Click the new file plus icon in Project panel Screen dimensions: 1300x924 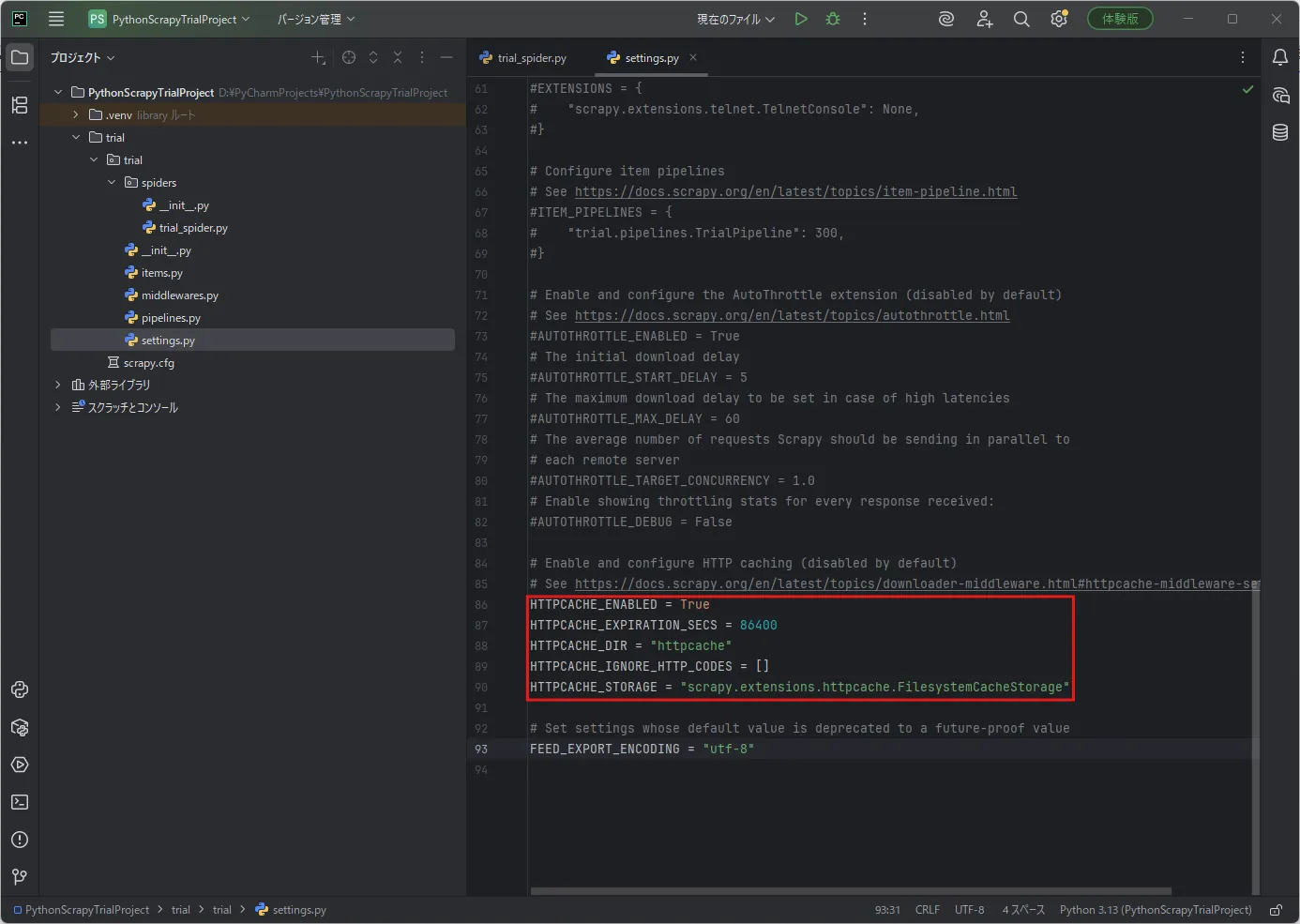coord(318,57)
